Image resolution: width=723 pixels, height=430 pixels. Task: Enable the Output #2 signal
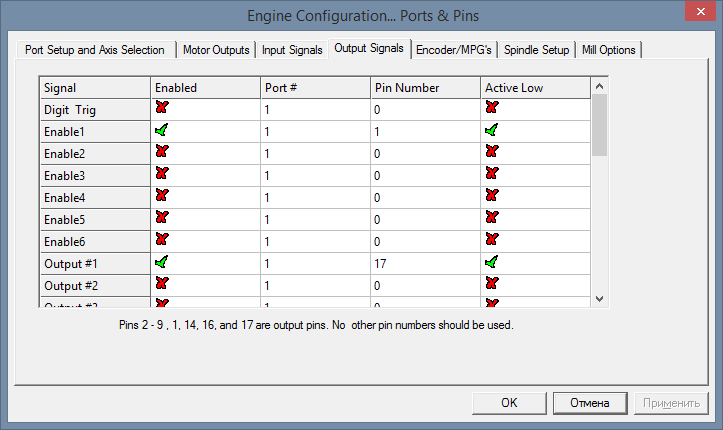[x=161, y=284]
